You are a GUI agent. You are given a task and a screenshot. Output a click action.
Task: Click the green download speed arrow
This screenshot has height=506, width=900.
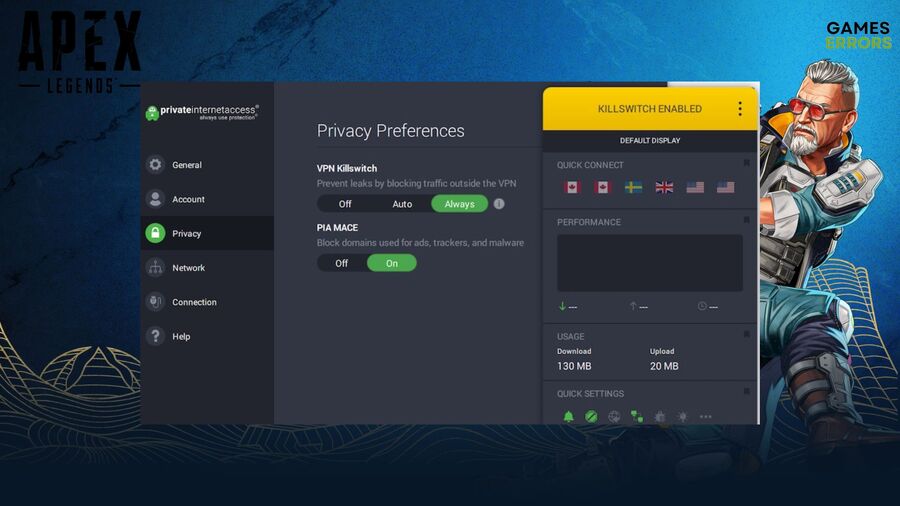[x=562, y=306]
